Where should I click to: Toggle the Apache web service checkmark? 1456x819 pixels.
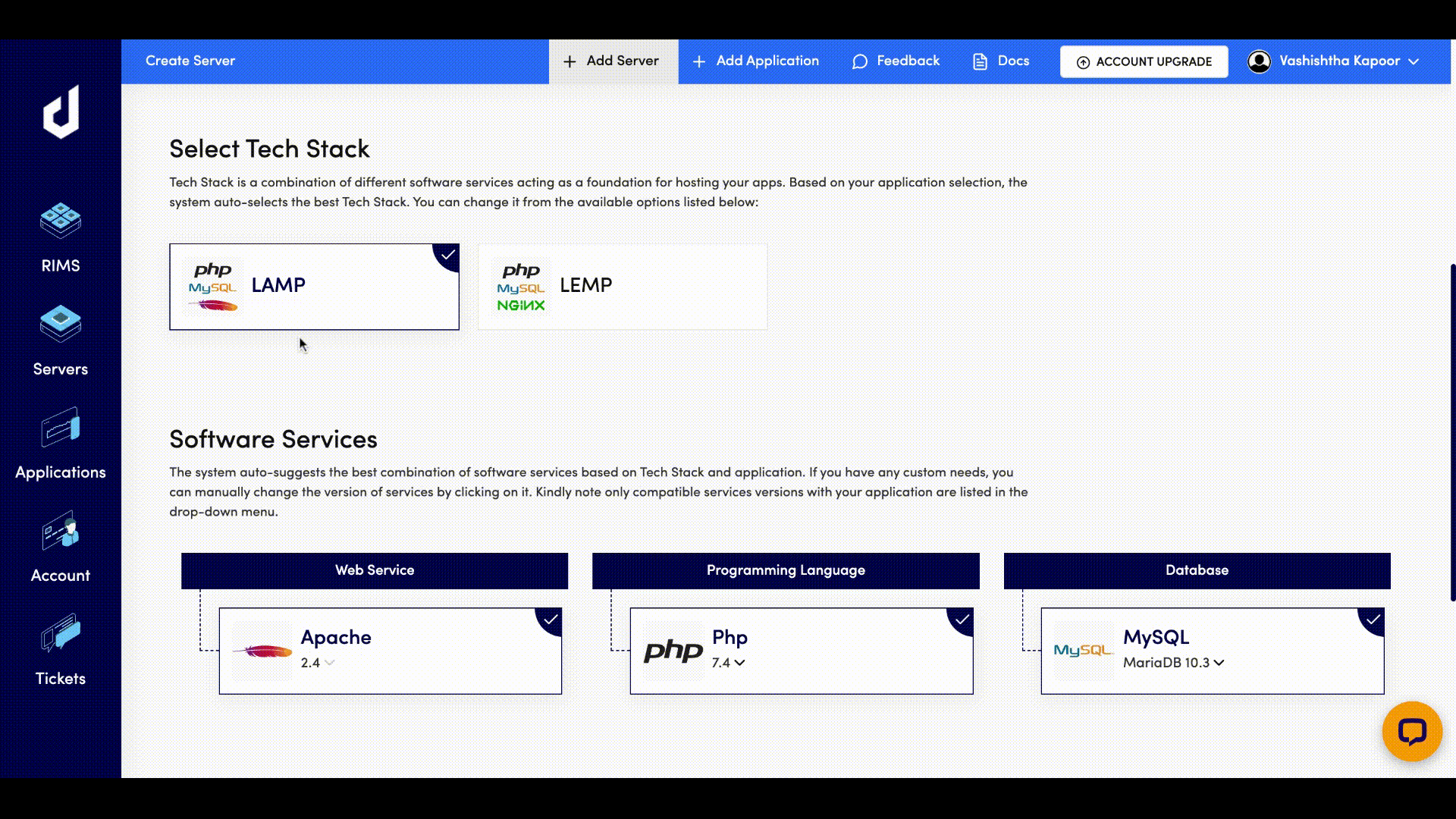pos(551,620)
